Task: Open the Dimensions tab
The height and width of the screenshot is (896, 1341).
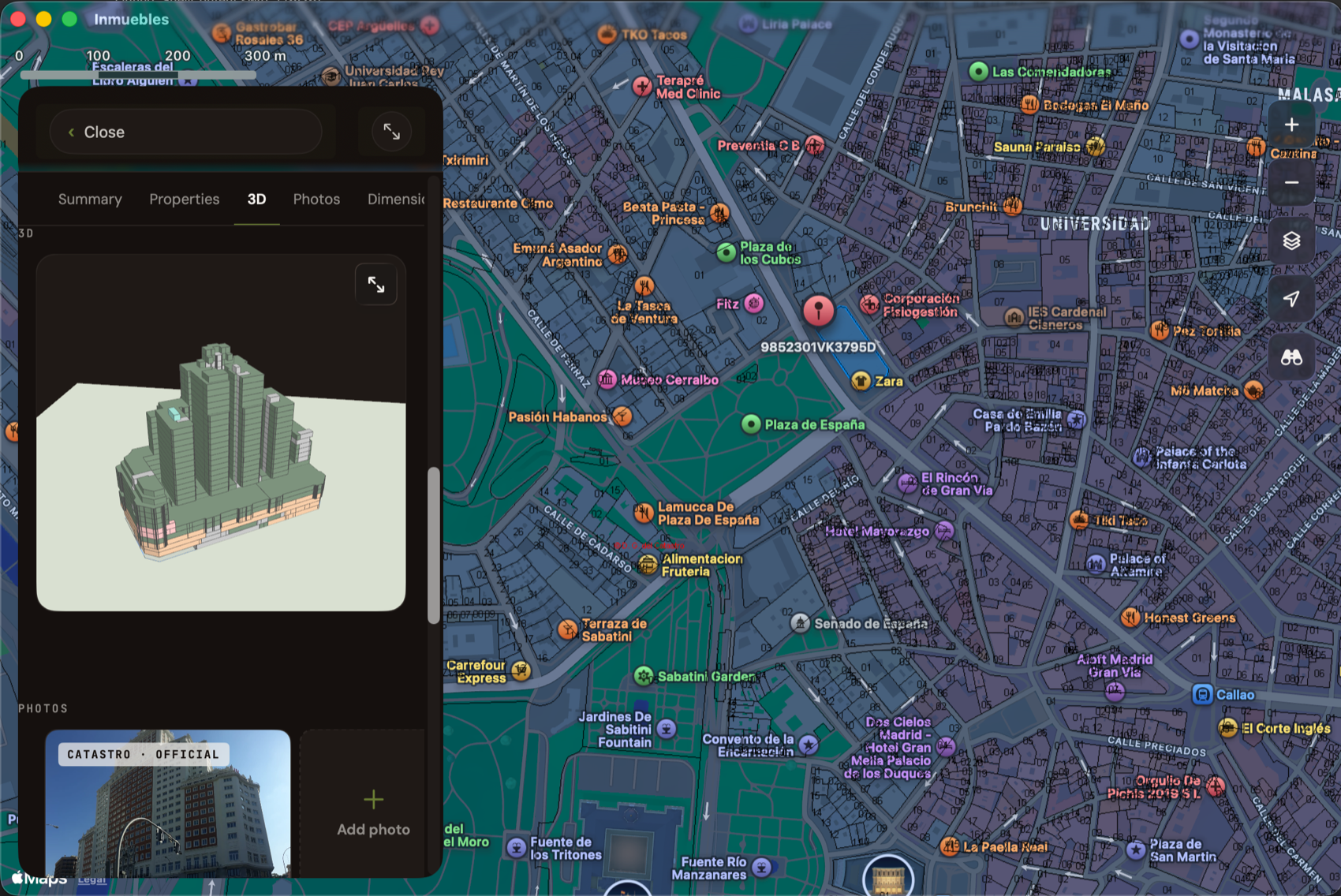Action: point(396,200)
